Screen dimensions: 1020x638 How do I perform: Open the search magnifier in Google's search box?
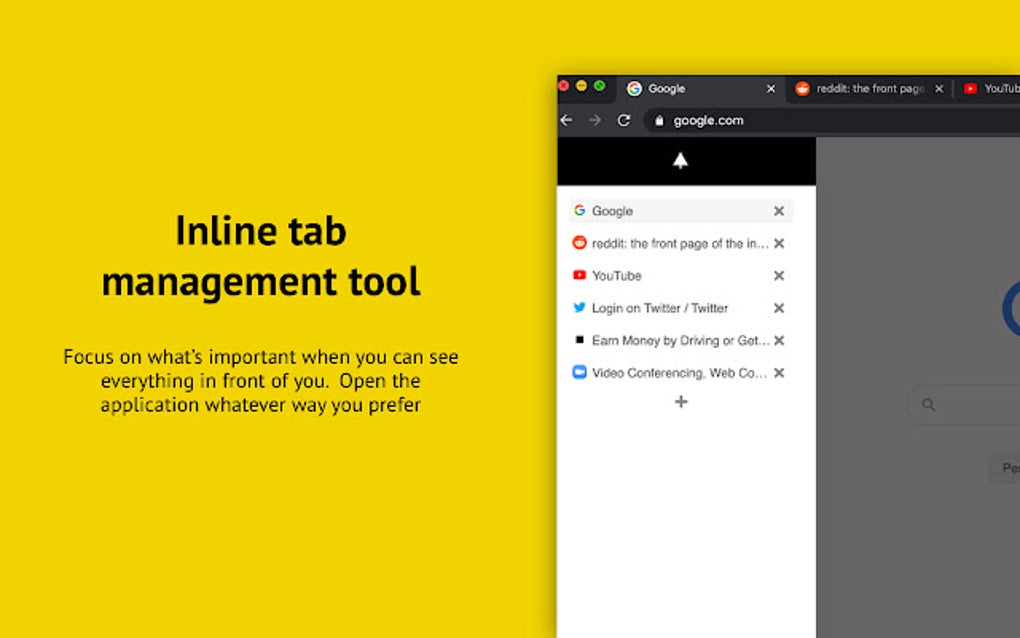pyautogui.click(x=928, y=405)
